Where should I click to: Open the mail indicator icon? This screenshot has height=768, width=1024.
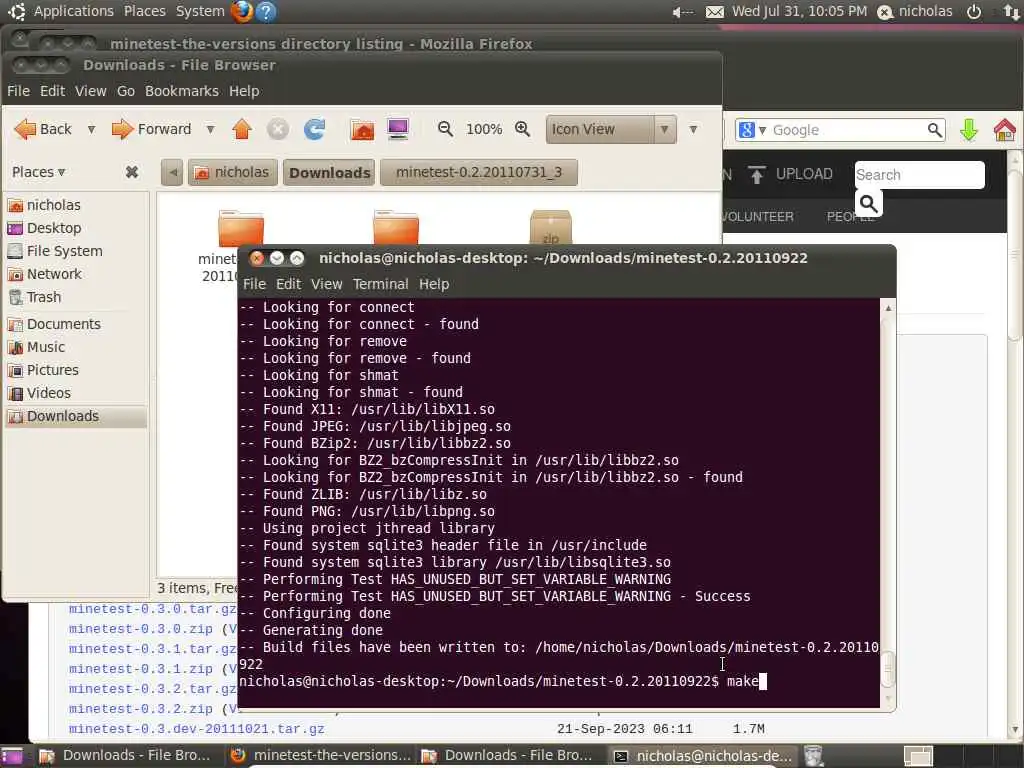click(715, 11)
